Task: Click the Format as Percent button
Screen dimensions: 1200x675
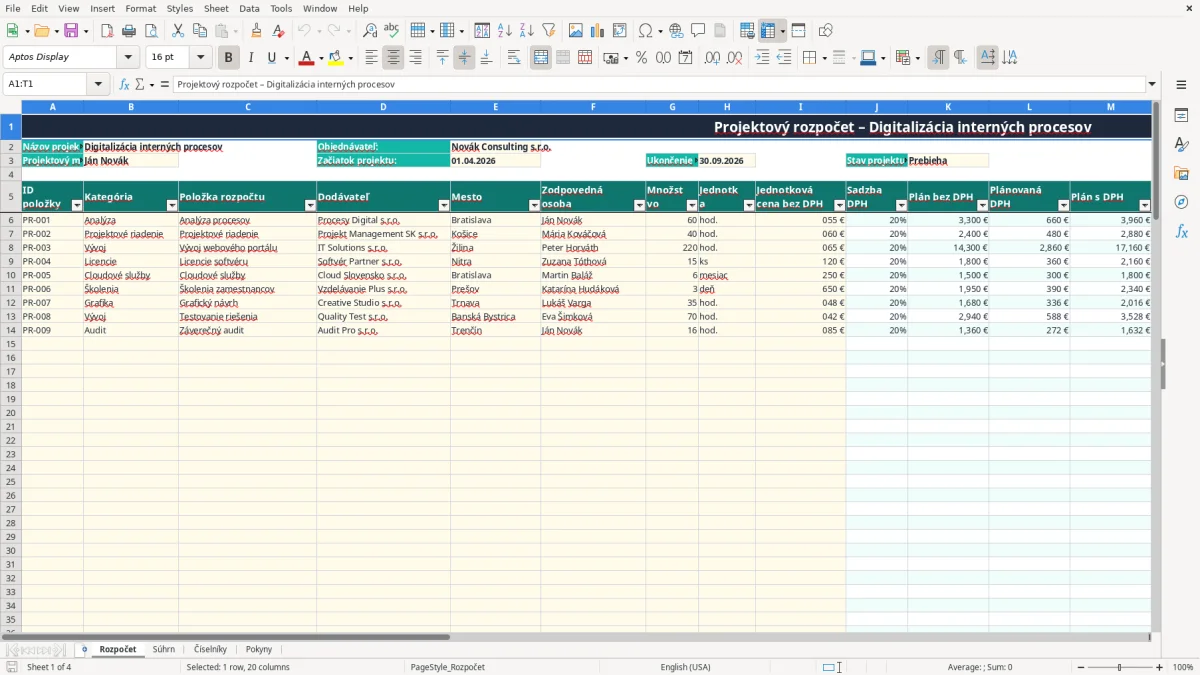Action: 641,58
